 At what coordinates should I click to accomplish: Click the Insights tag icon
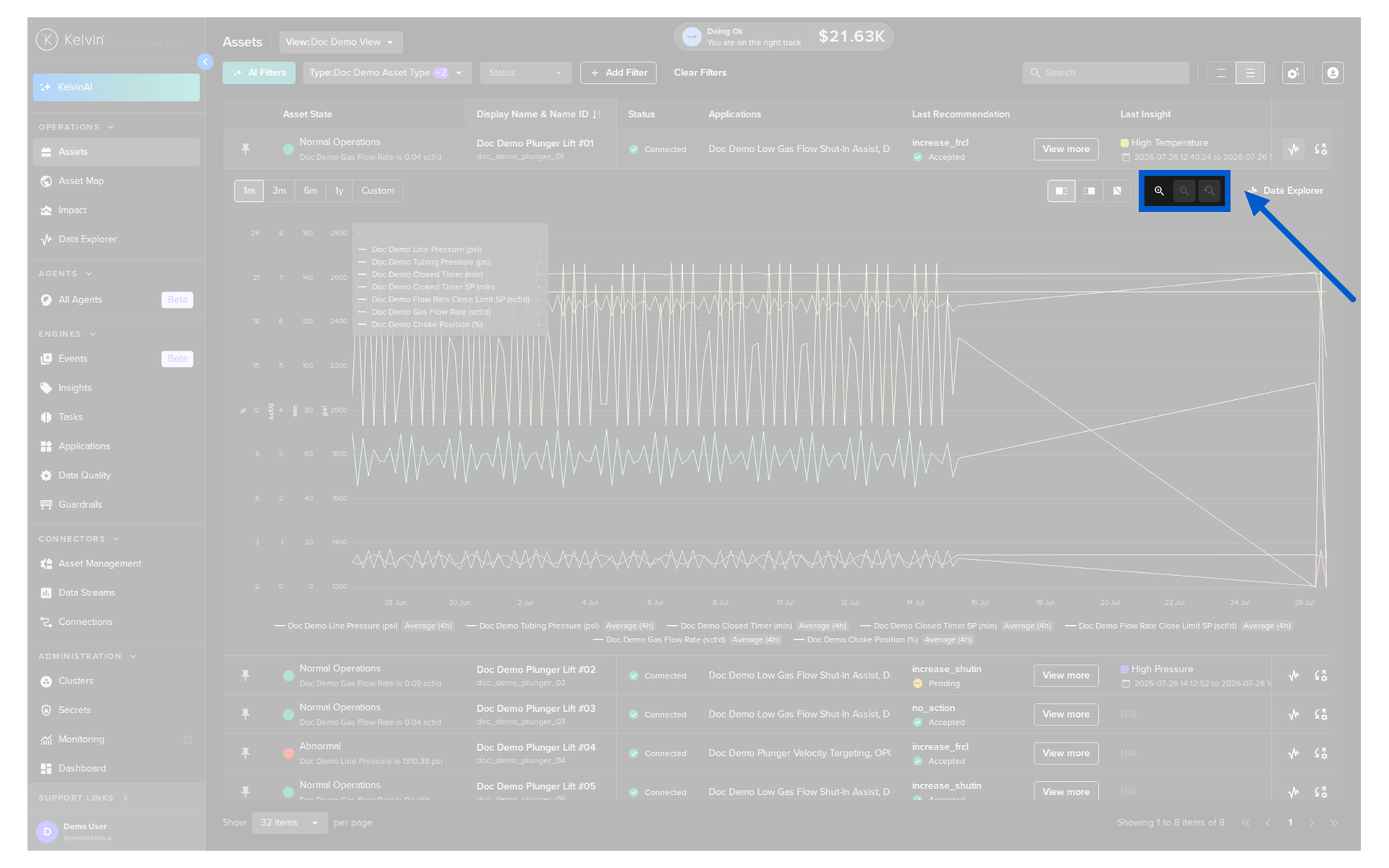click(x=46, y=388)
